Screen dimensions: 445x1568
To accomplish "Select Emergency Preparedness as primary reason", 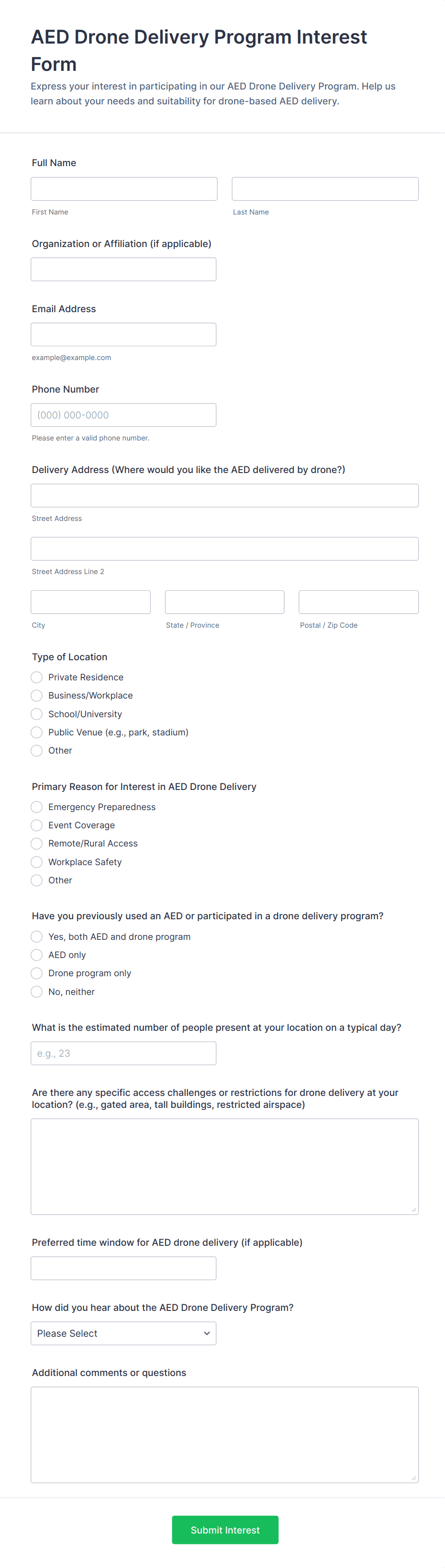I will tap(36, 807).
